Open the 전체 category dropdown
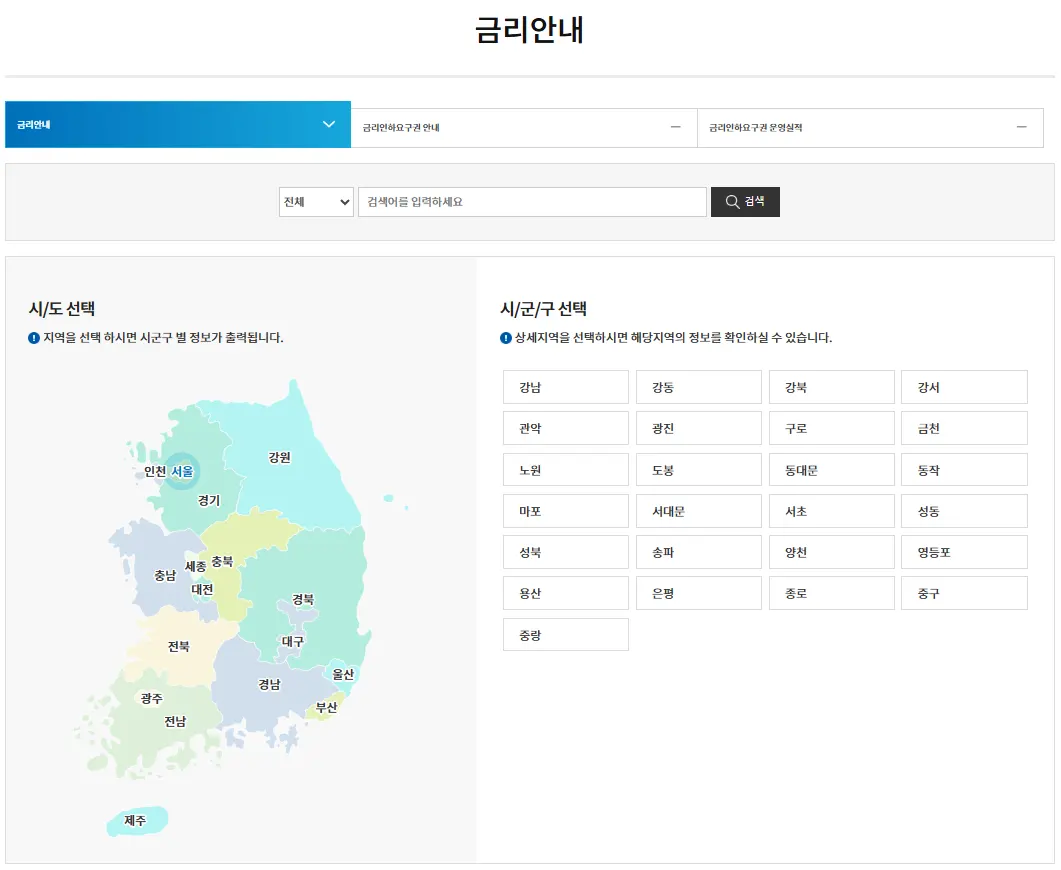This screenshot has width=1061, height=870. click(315, 201)
